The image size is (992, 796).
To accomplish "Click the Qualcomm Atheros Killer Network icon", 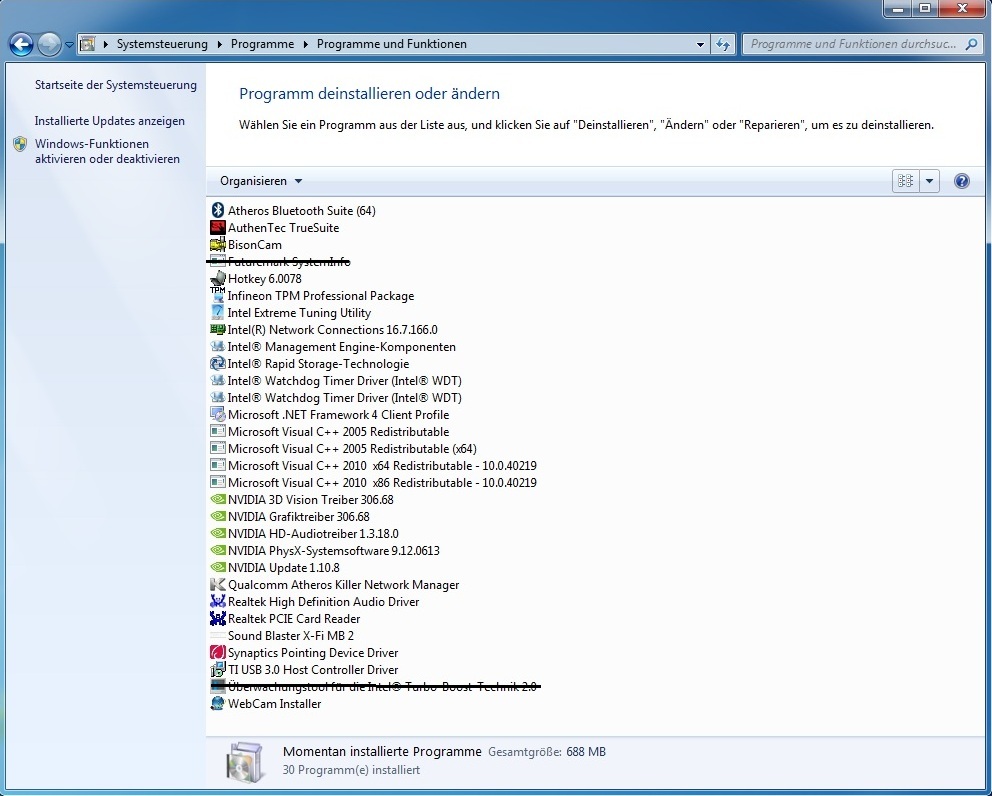I will (x=218, y=584).
